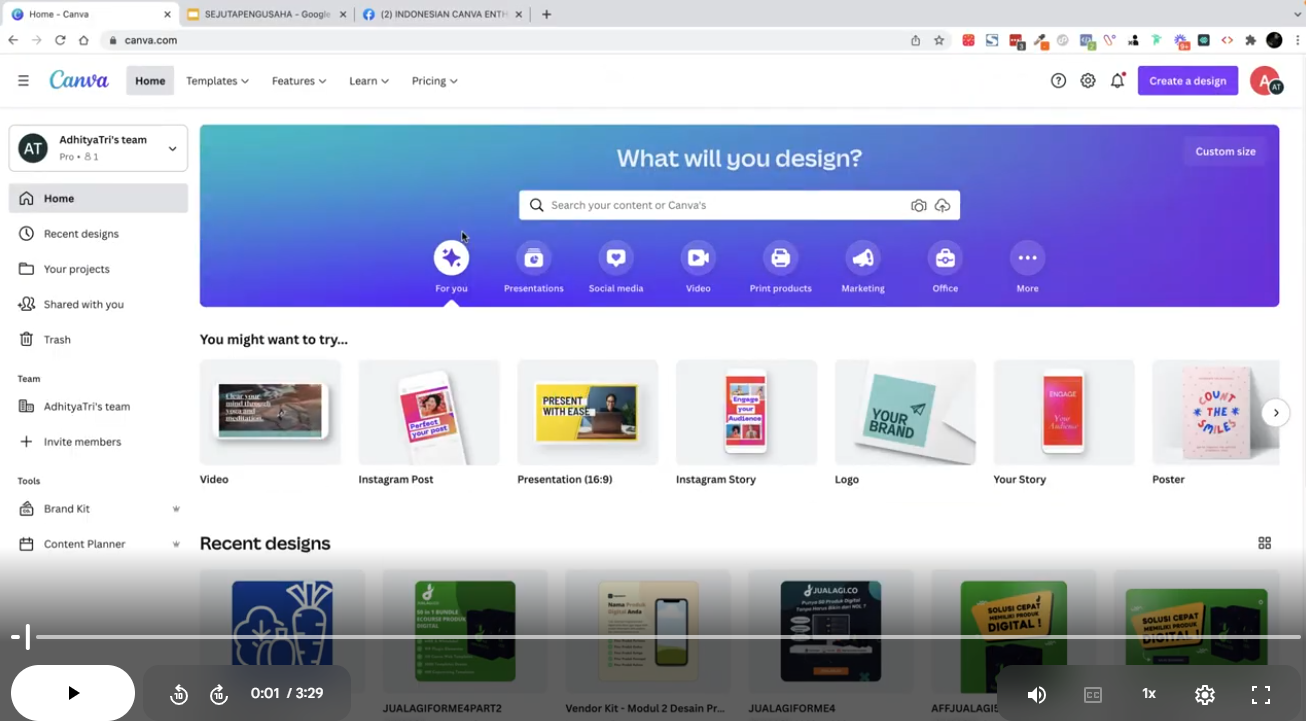Select the Office category icon

[945, 258]
